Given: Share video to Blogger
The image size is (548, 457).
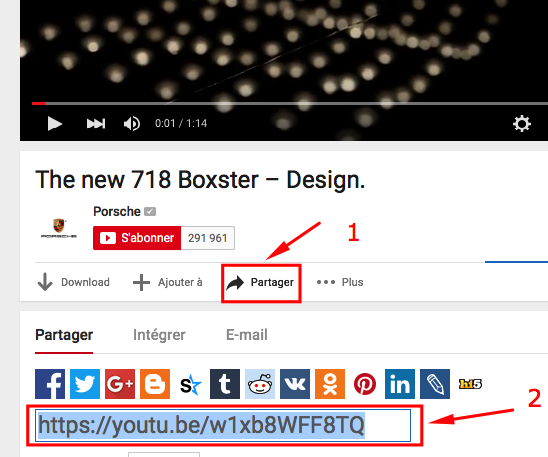Looking at the screenshot, I should pyautogui.click(x=155, y=384).
